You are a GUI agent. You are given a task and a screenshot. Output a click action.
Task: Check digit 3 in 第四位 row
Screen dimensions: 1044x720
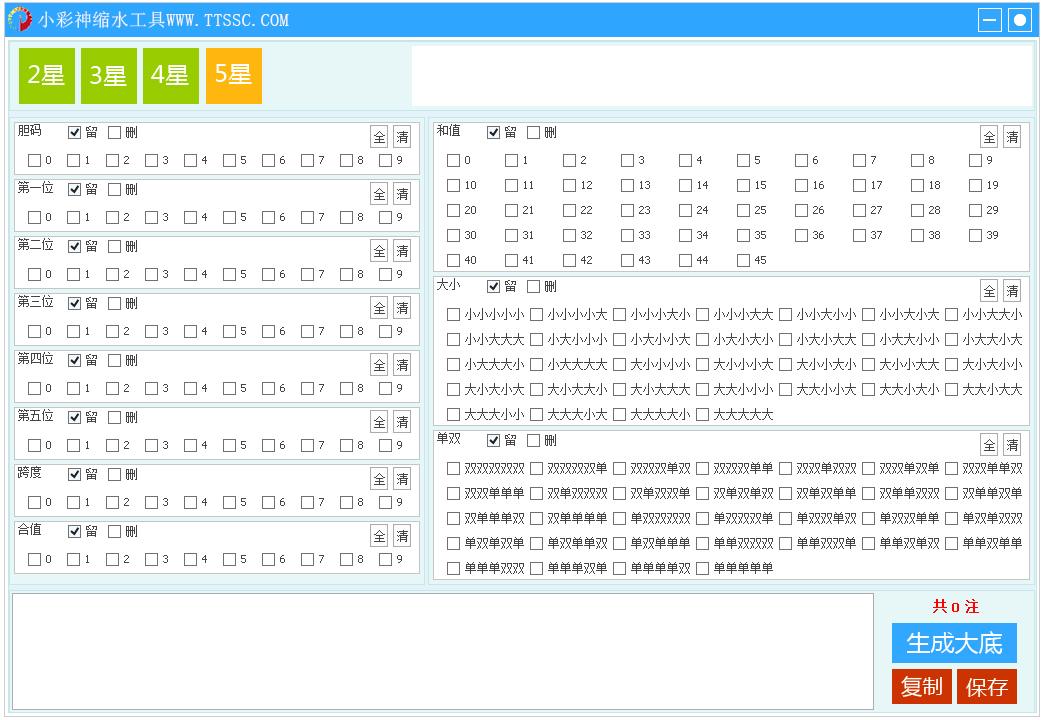pos(152,388)
